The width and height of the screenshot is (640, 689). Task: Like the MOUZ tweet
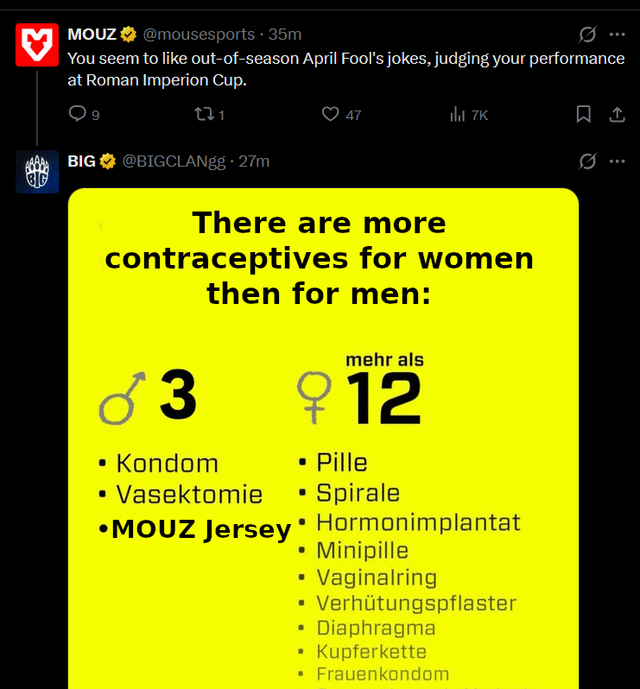(x=330, y=115)
